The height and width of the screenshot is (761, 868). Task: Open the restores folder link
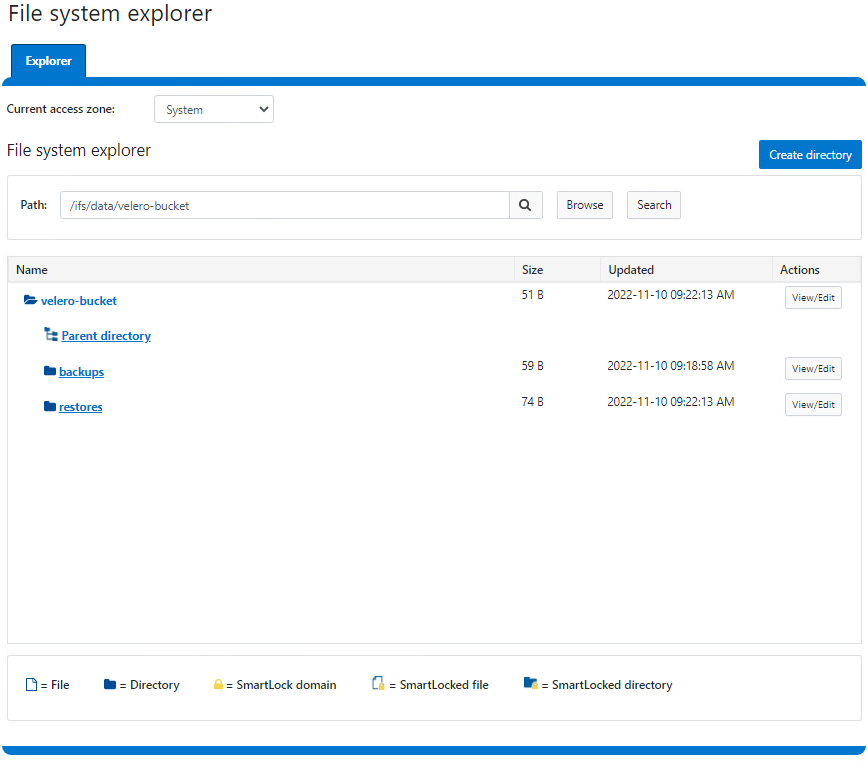[80, 406]
